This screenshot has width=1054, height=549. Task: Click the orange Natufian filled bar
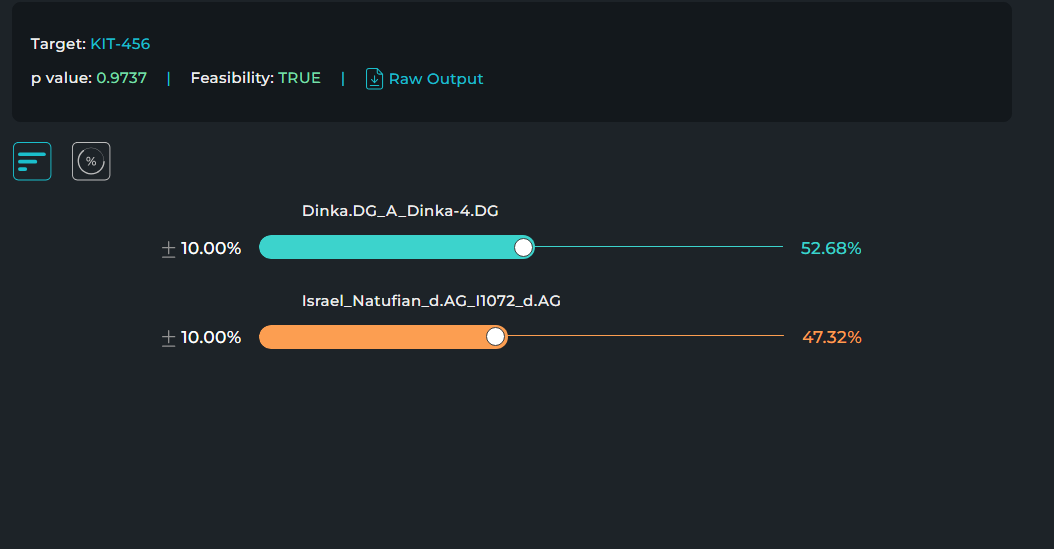click(x=383, y=337)
